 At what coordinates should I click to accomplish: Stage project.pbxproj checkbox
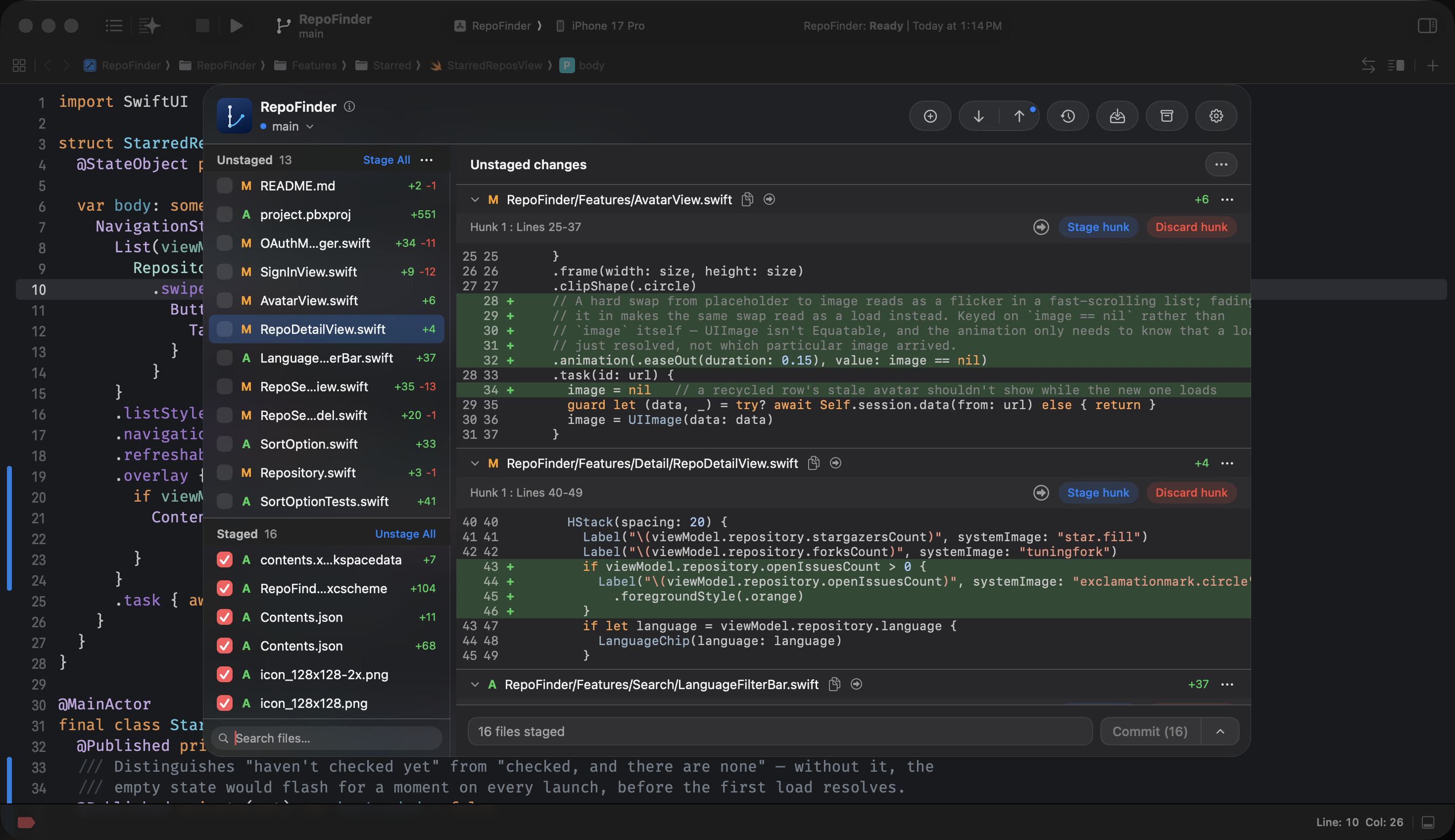click(225, 215)
